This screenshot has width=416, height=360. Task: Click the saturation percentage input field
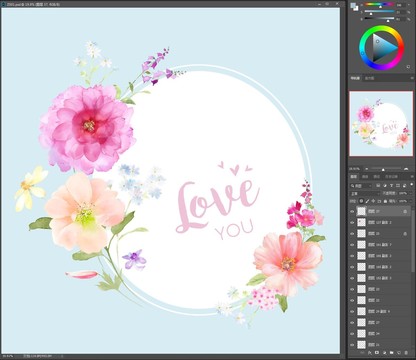pos(401,12)
